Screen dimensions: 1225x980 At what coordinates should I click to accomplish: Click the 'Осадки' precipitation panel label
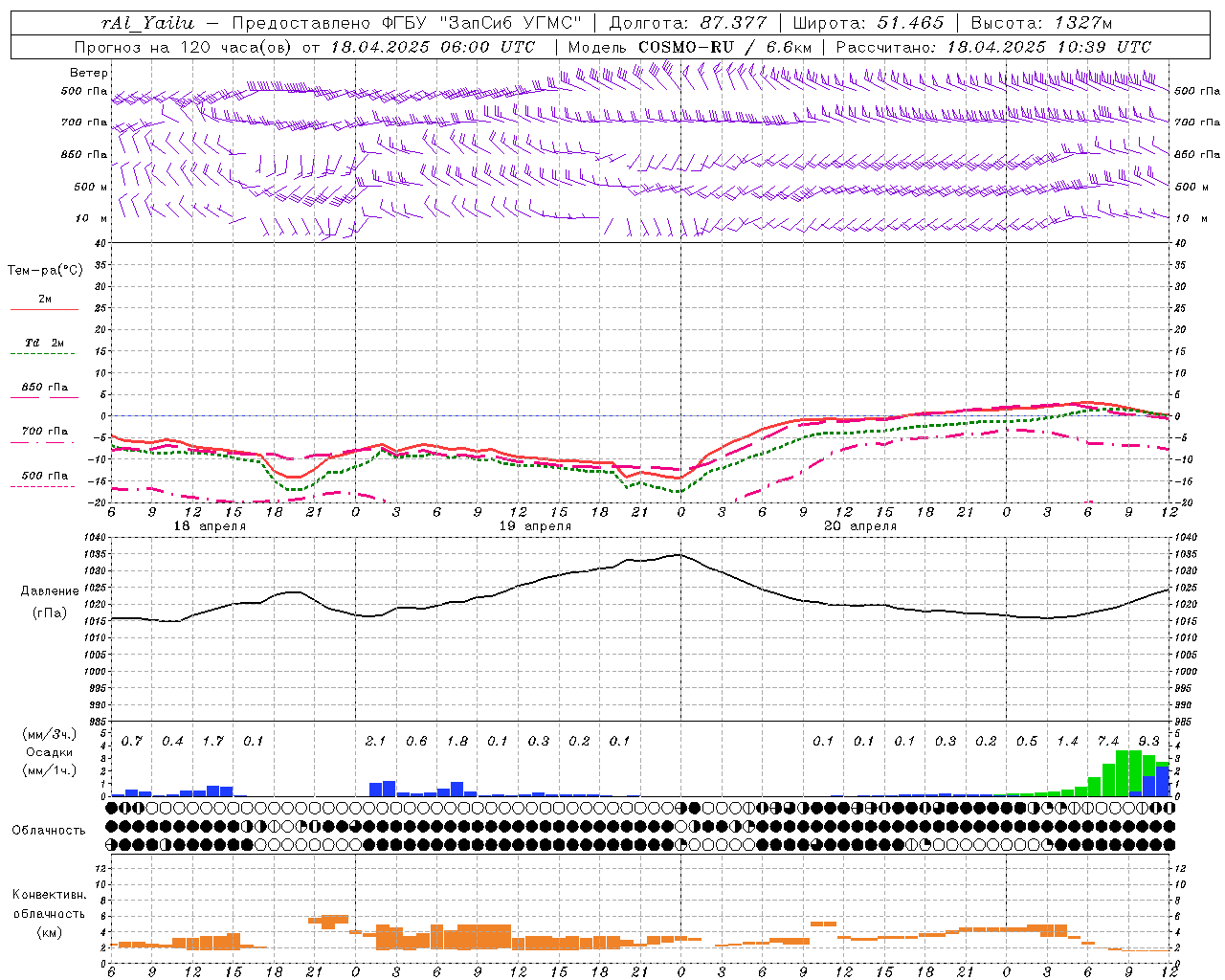(x=49, y=752)
